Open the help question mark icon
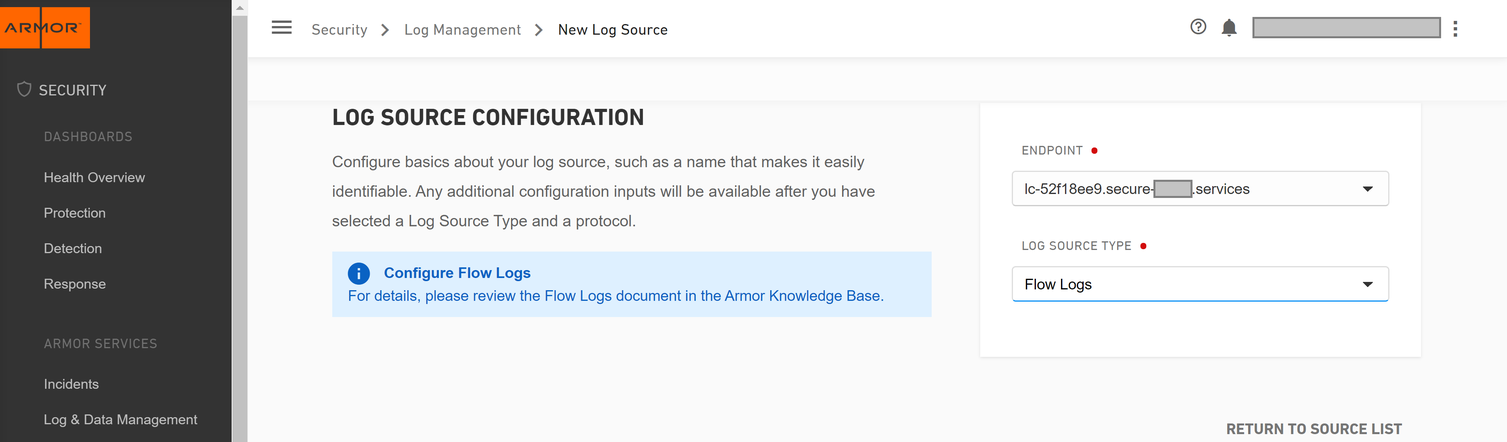 [1198, 27]
